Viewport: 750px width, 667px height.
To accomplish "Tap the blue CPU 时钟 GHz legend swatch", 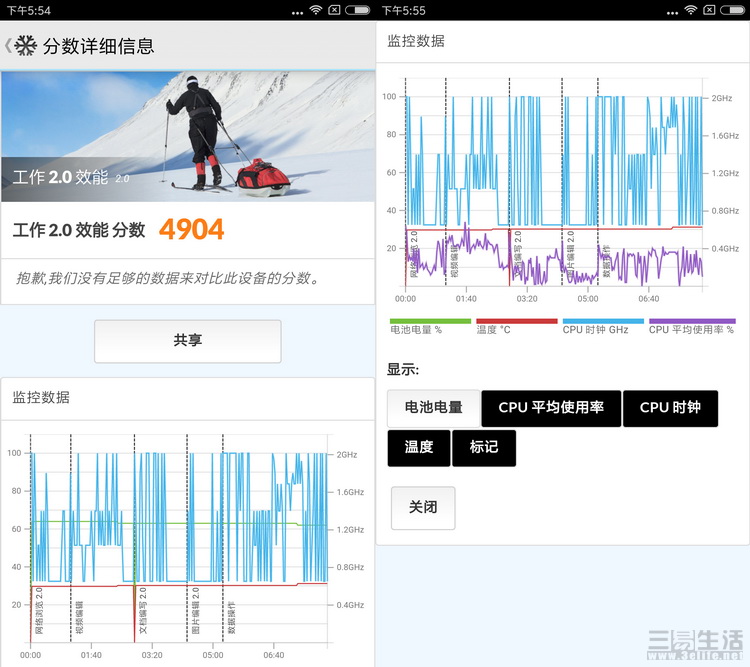I will (x=603, y=321).
